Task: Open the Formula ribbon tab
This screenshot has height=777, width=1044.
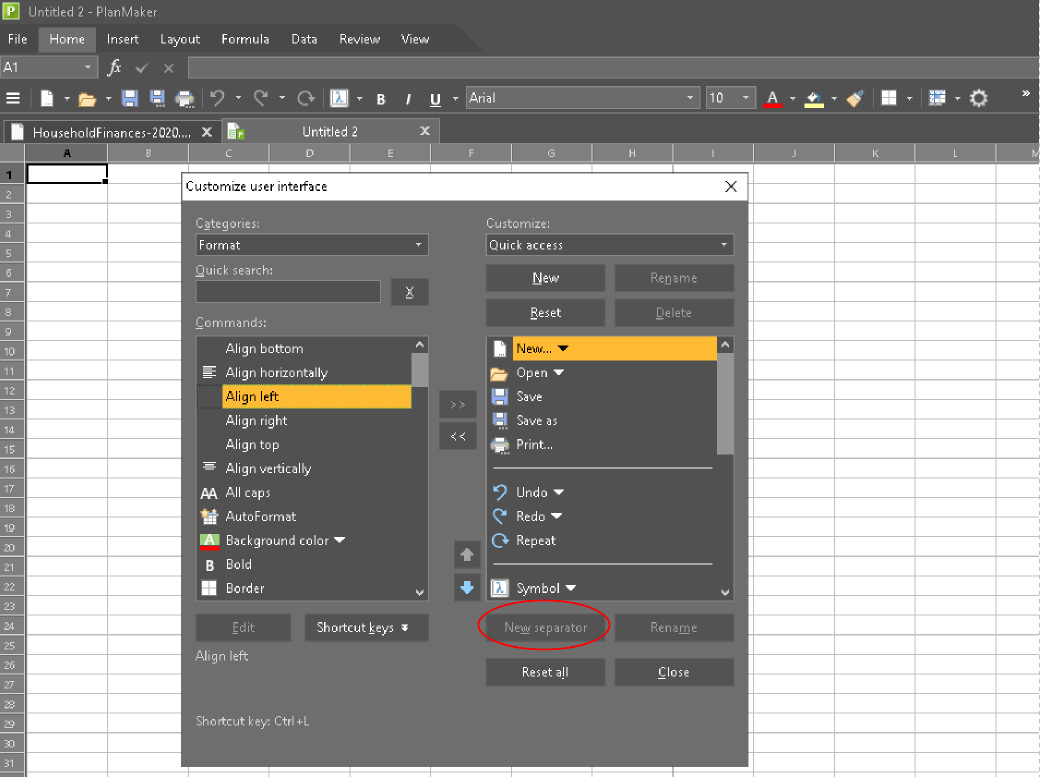Action: coord(245,39)
